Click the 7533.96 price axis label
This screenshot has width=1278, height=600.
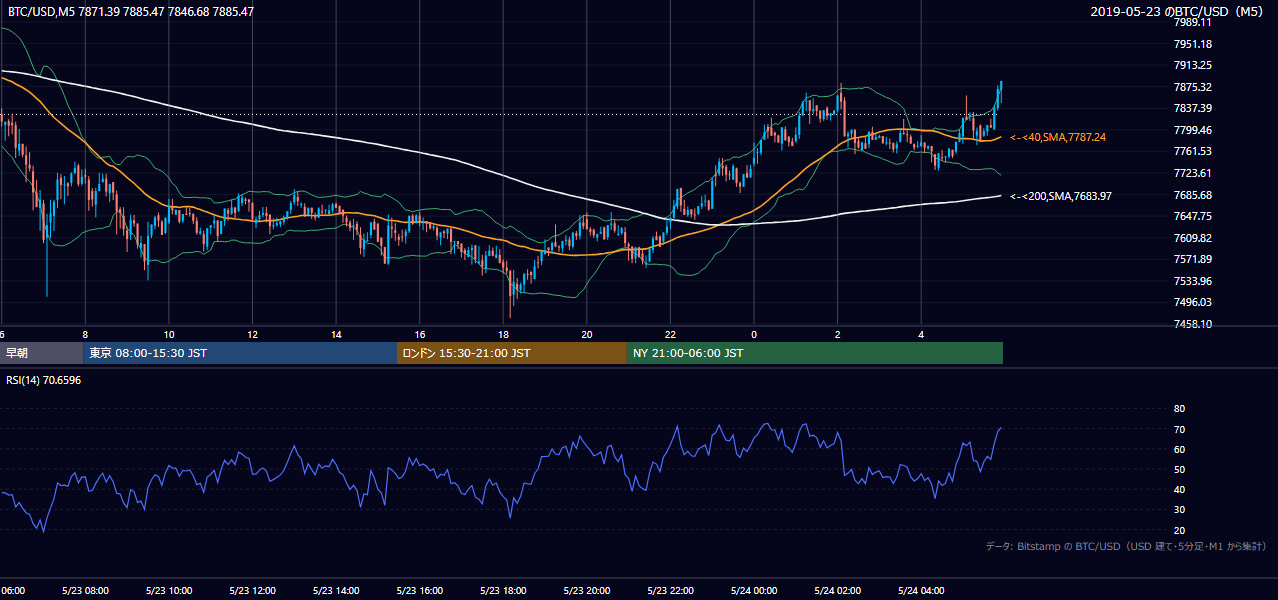click(x=1192, y=281)
